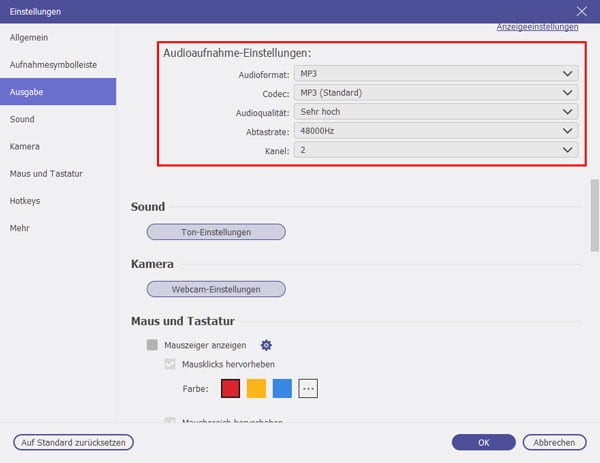Expand the Codec dropdown list

pos(437,92)
